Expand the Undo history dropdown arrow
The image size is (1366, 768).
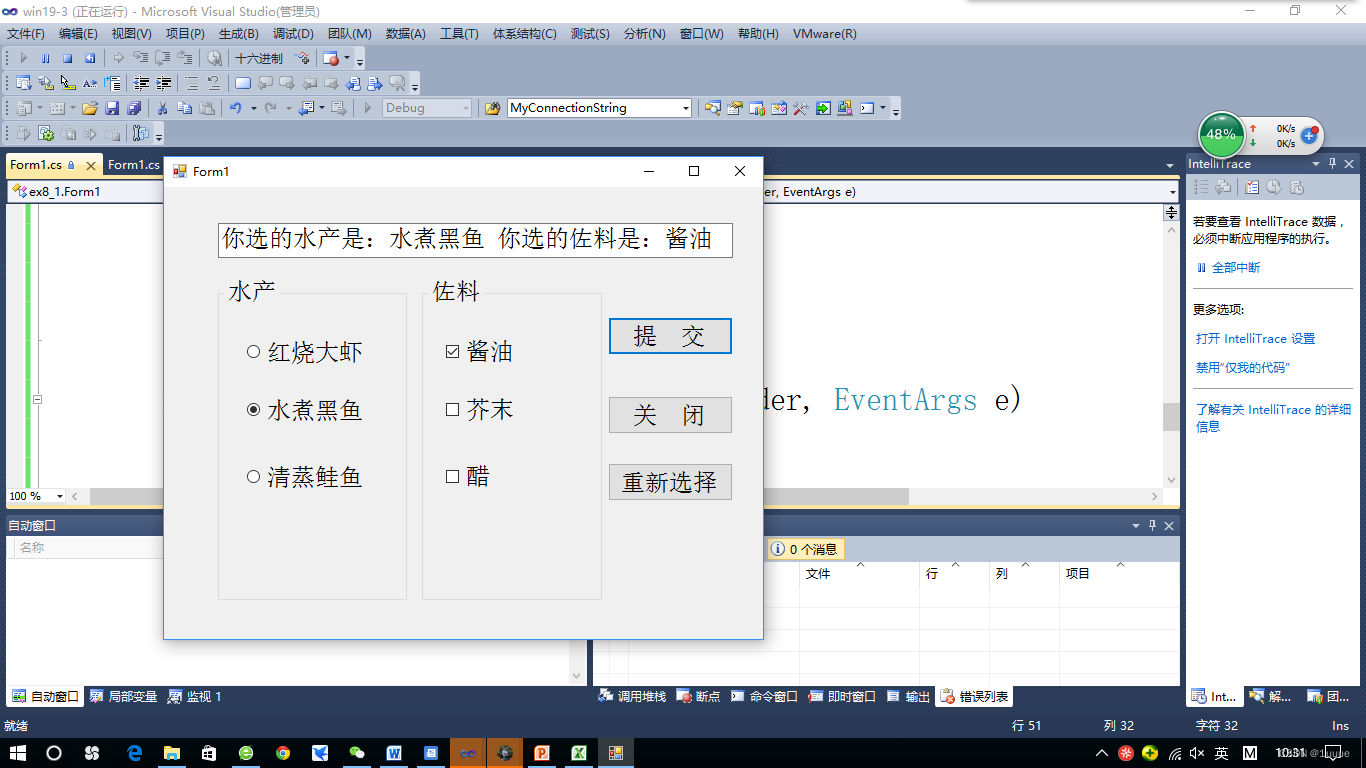(253, 108)
